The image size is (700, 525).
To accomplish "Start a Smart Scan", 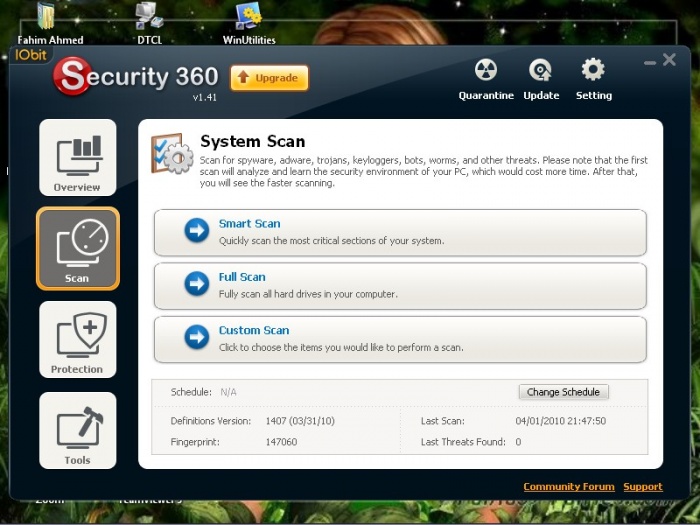I will click(x=400, y=233).
